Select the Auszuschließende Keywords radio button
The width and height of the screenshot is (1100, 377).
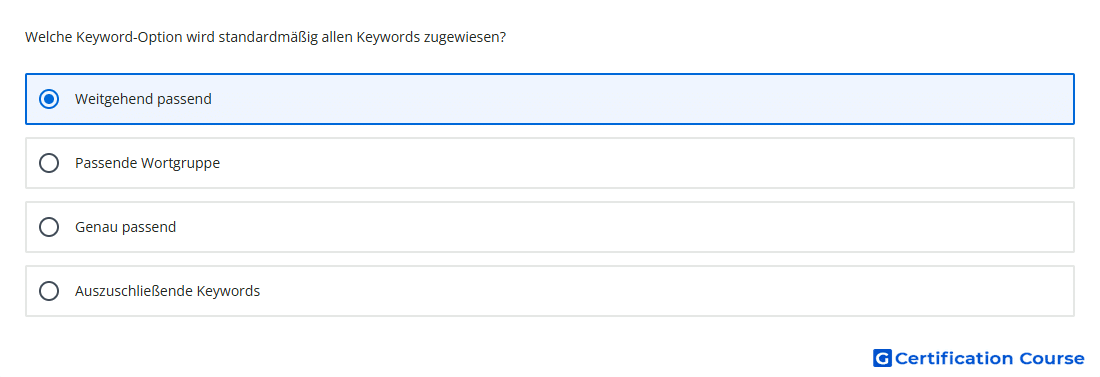coord(49,291)
